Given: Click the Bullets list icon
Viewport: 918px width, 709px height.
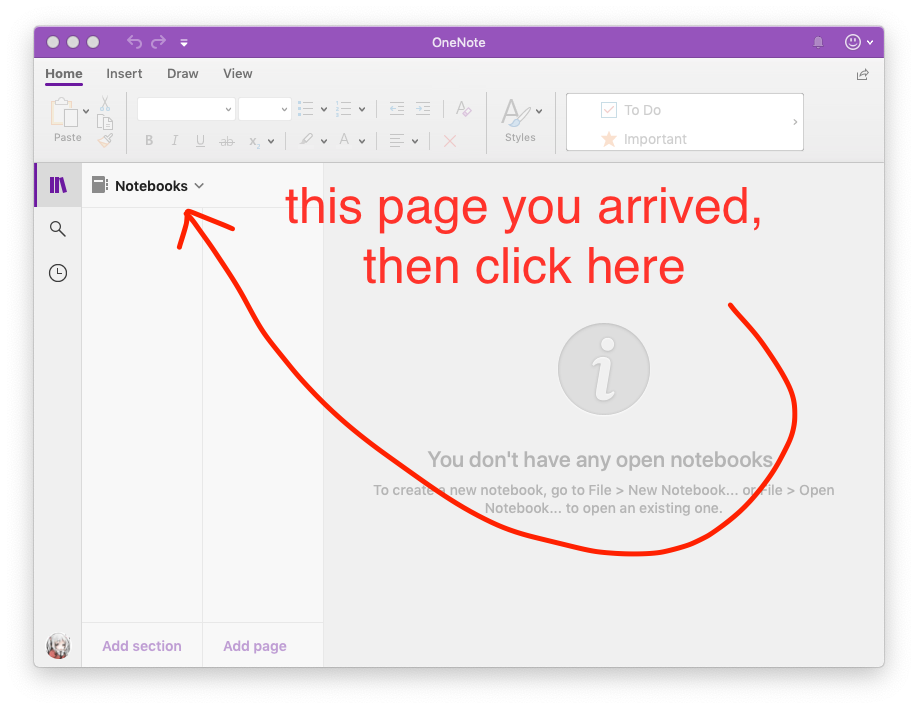Looking at the screenshot, I should 306,109.
